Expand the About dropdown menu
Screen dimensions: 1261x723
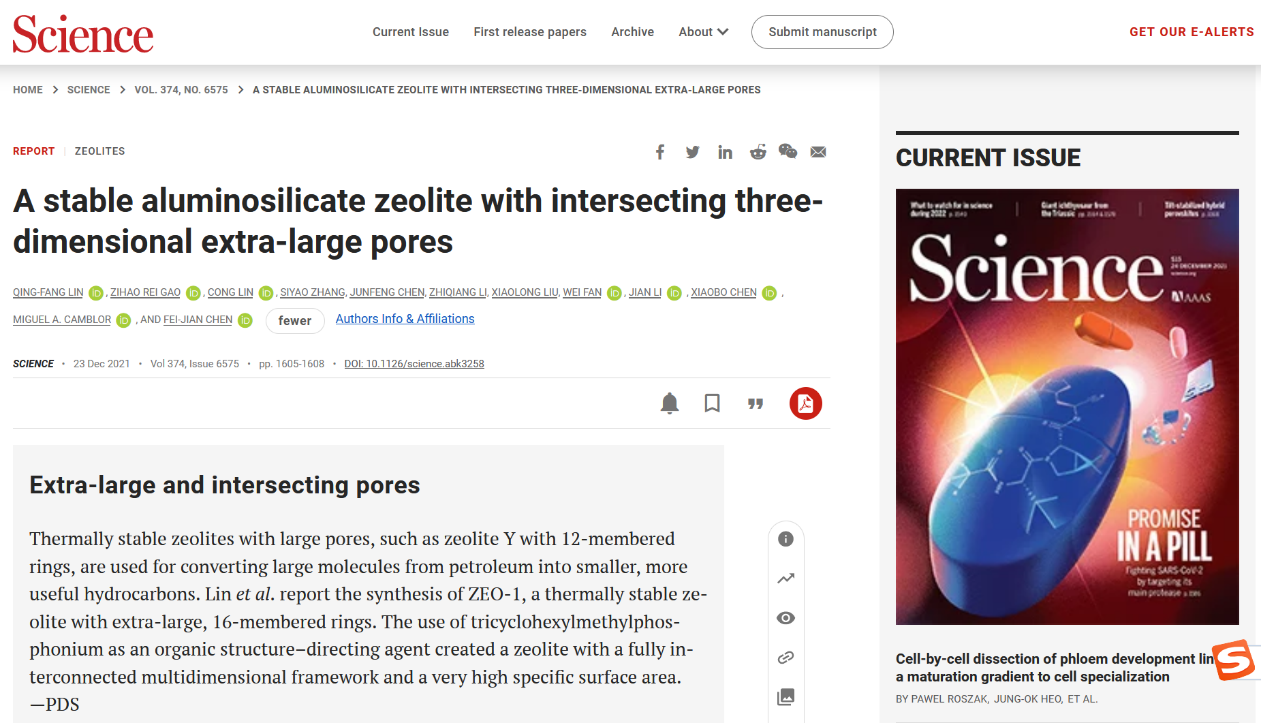pyautogui.click(x=703, y=32)
